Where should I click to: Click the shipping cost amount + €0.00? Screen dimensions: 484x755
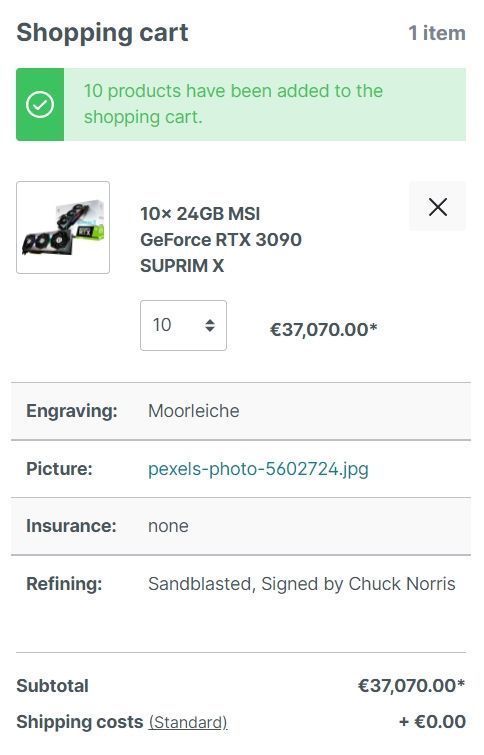[x=432, y=722]
